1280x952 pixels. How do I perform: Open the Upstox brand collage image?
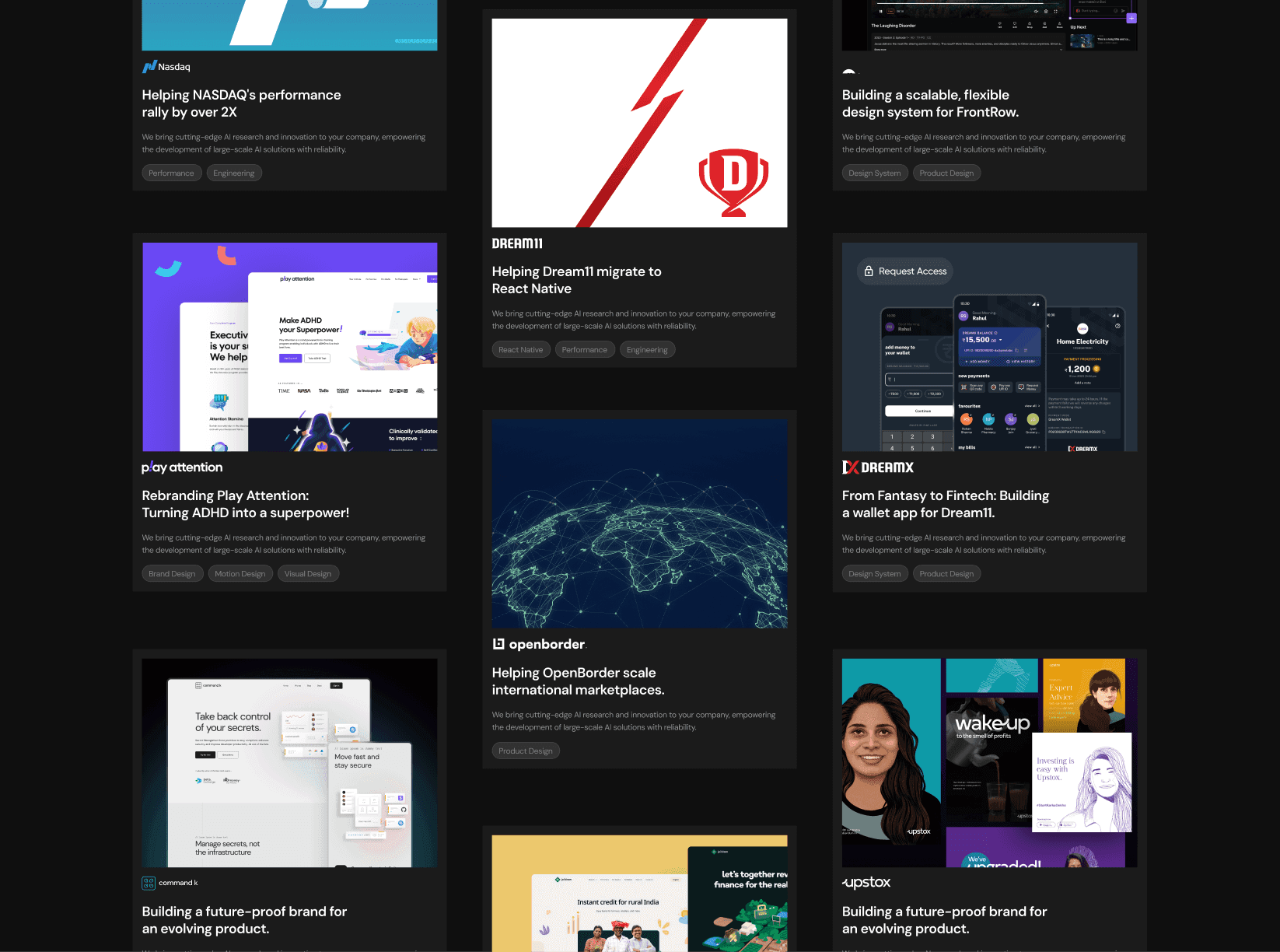989,763
